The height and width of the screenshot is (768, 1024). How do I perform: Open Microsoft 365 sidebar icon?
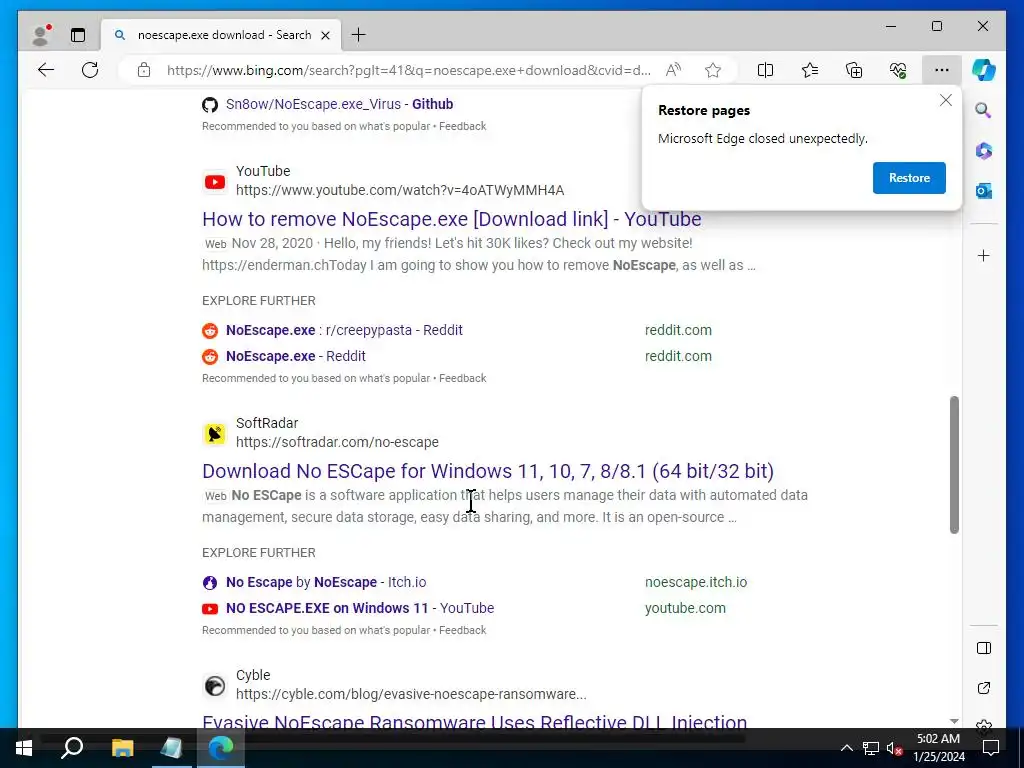coord(984,151)
